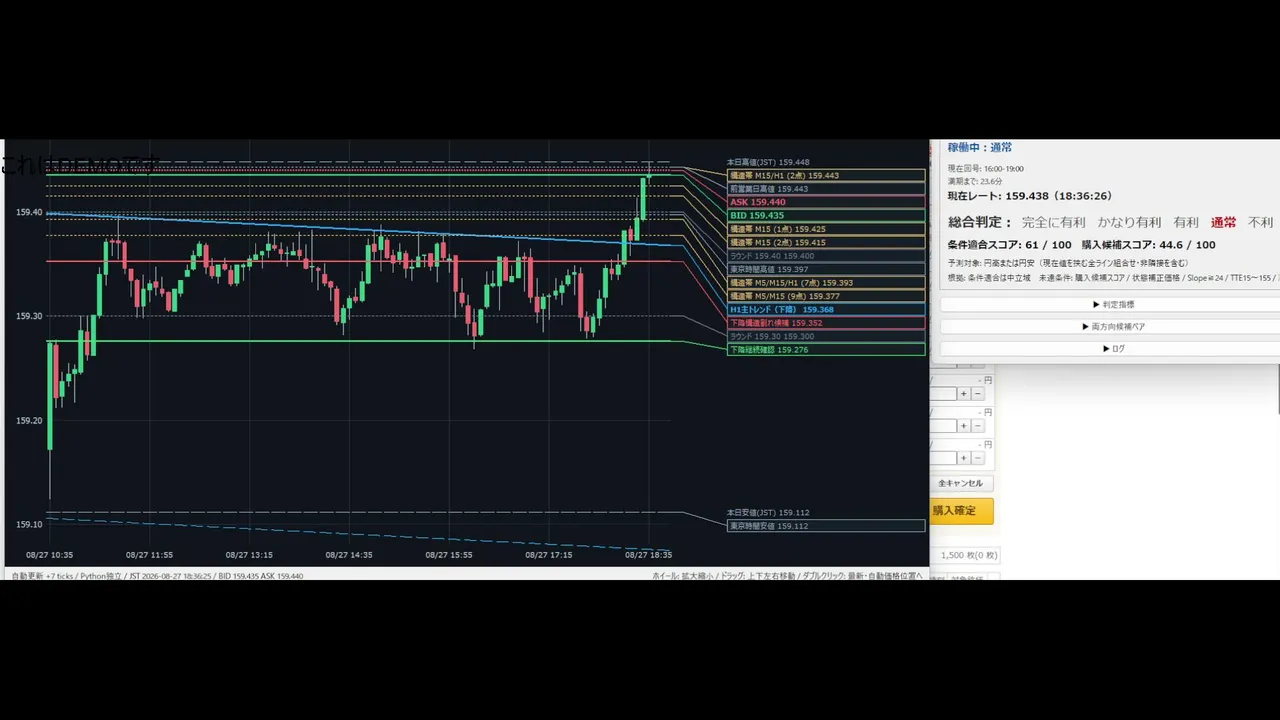Viewport: 1280px width, 720px height.
Task: Select the BID 159.435 price label
Action: (826, 215)
